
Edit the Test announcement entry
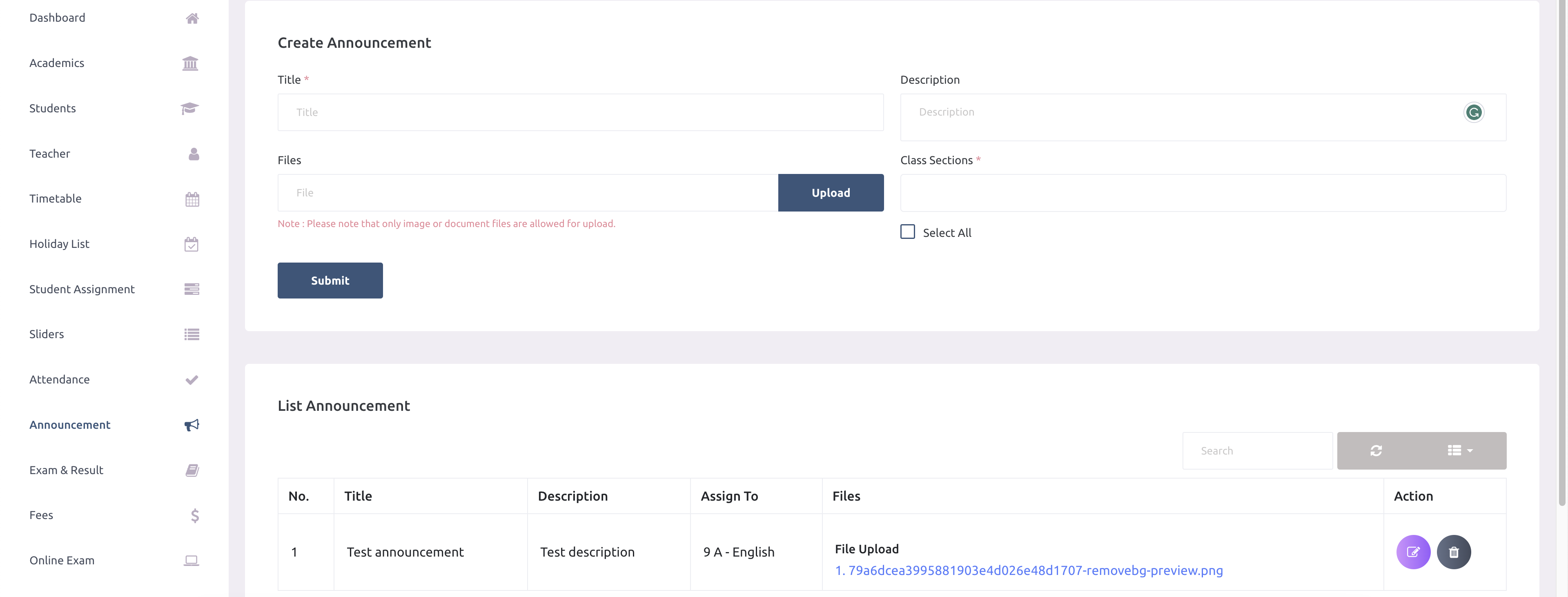[1413, 552]
